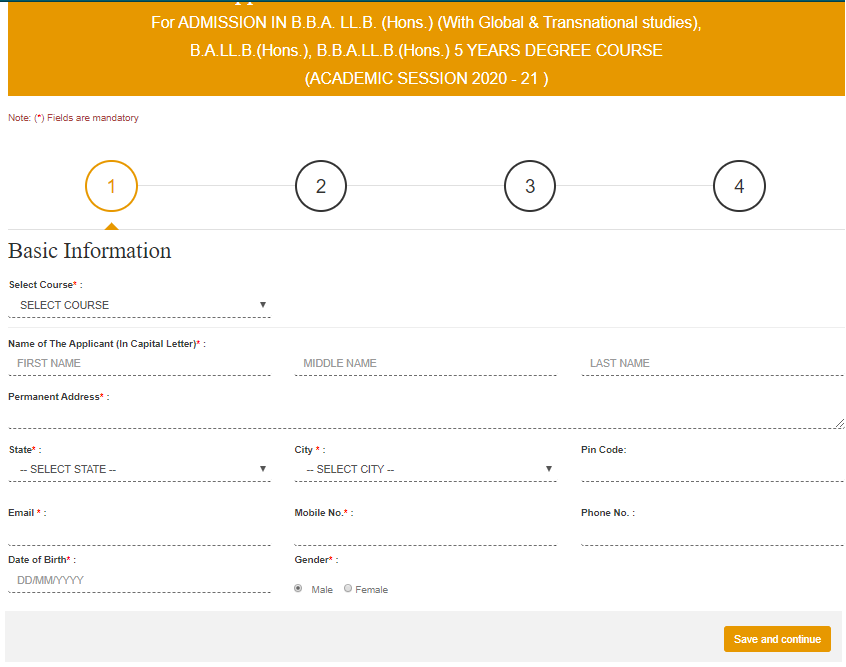Click into the Phone No. field
Viewport: 846px width, 667px height.
pos(712,533)
